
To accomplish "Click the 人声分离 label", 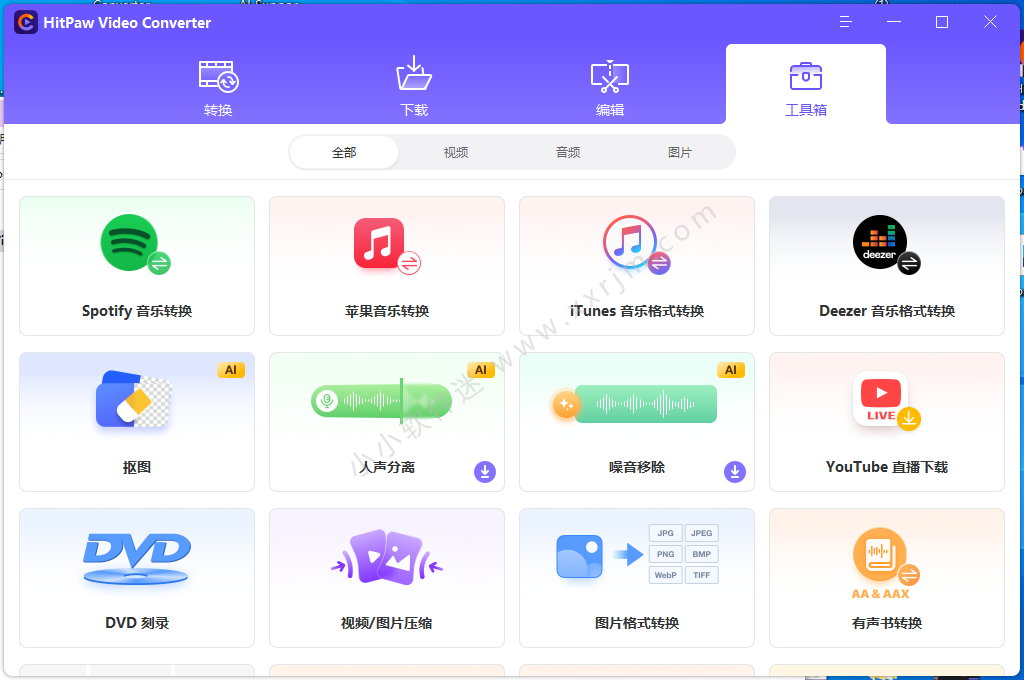I will pos(387,467).
